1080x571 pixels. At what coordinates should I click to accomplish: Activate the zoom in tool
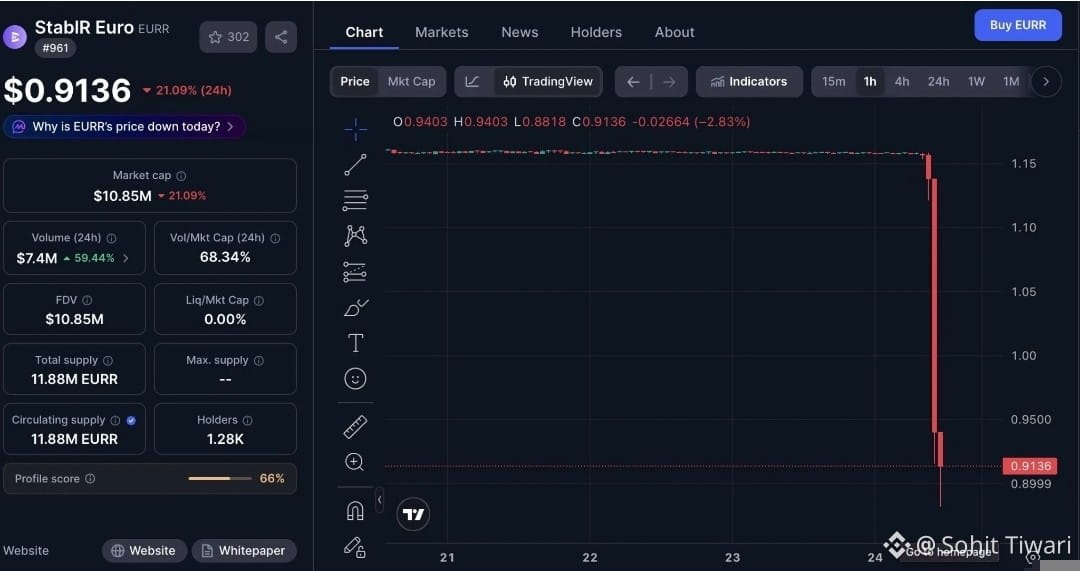pos(355,462)
